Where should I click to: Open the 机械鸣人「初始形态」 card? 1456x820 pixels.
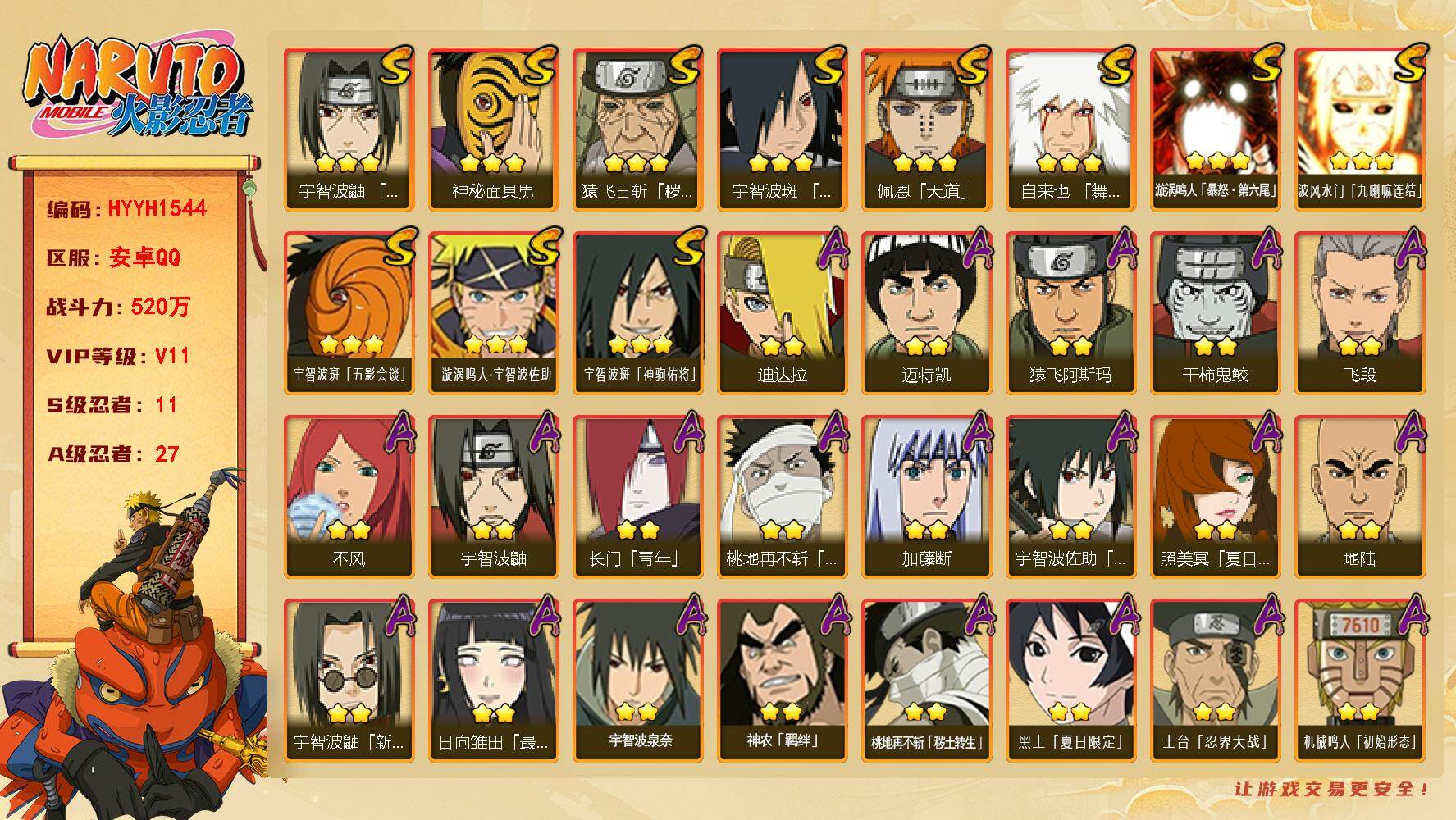click(x=1359, y=680)
